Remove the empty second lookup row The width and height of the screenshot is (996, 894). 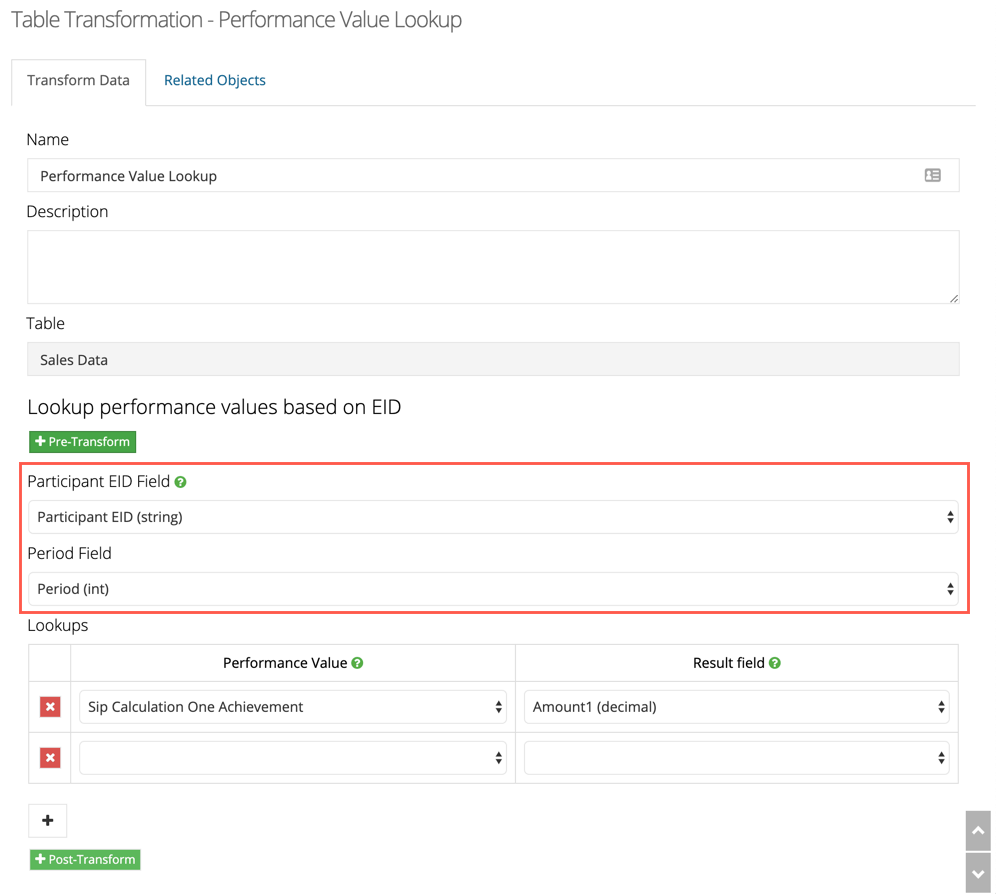(50, 757)
